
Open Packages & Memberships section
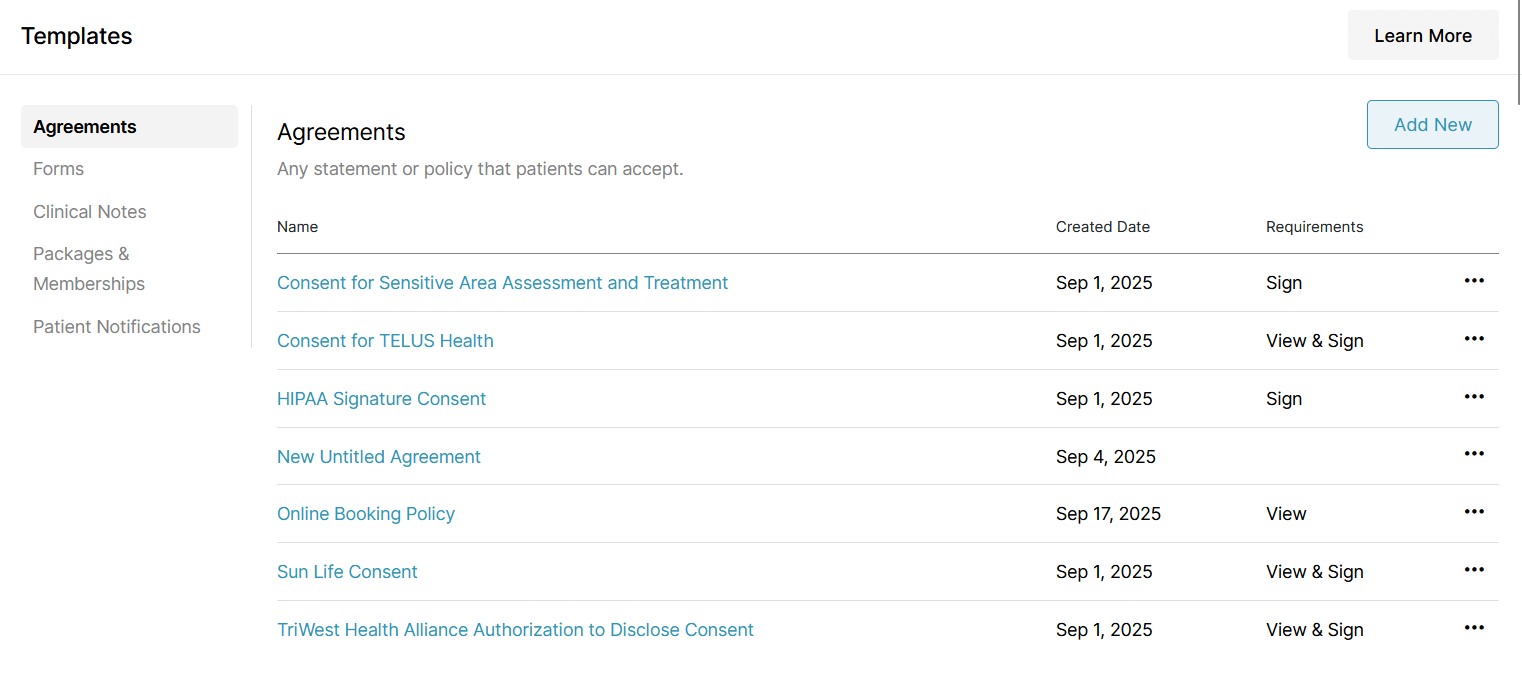pos(89,269)
